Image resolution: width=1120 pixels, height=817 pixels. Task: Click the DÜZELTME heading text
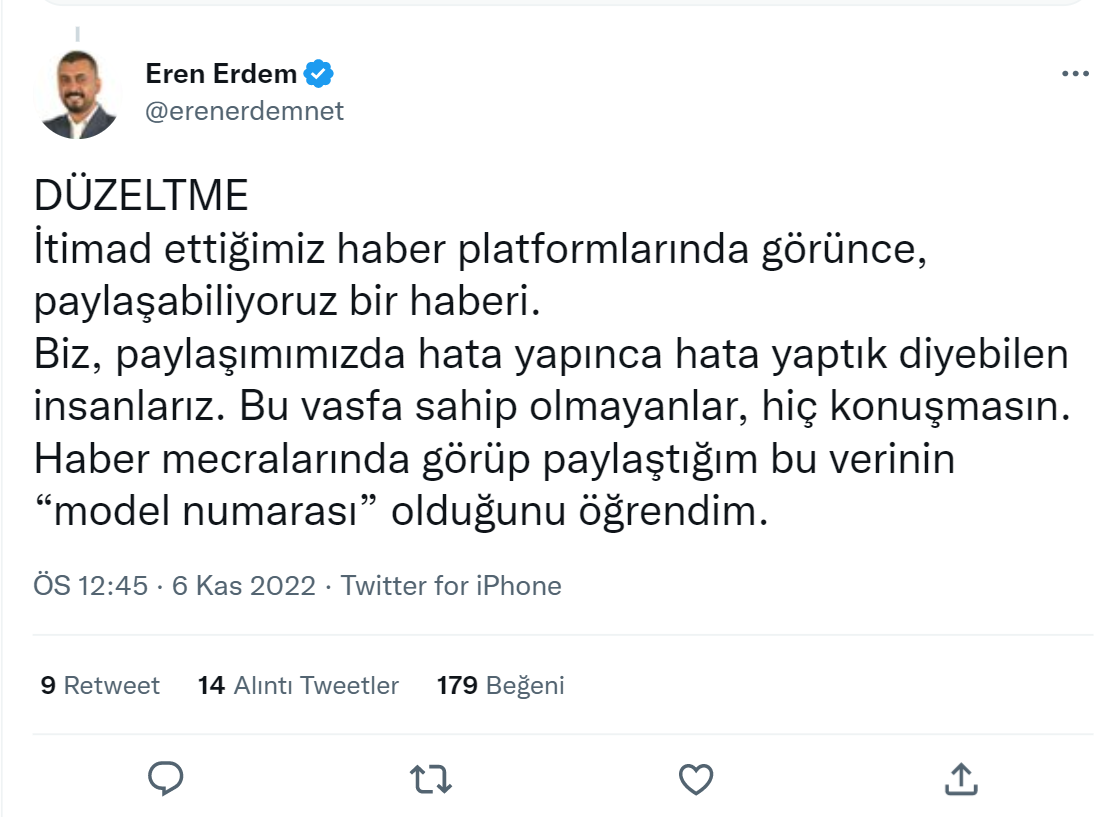tap(141, 197)
